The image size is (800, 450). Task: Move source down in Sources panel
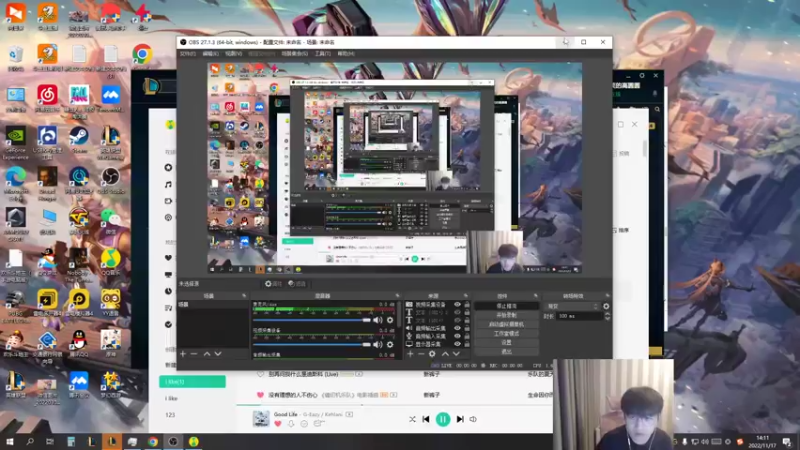pos(456,354)
